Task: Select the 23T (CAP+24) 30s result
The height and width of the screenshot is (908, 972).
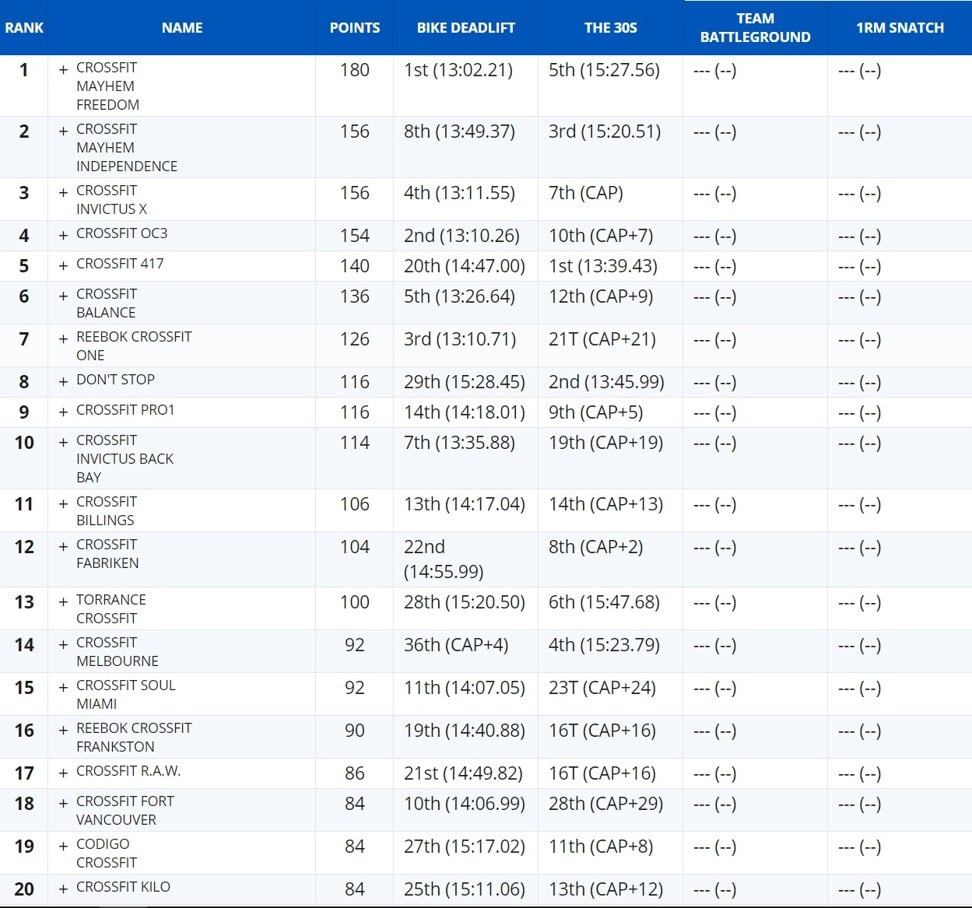Action: click(602, 687)
